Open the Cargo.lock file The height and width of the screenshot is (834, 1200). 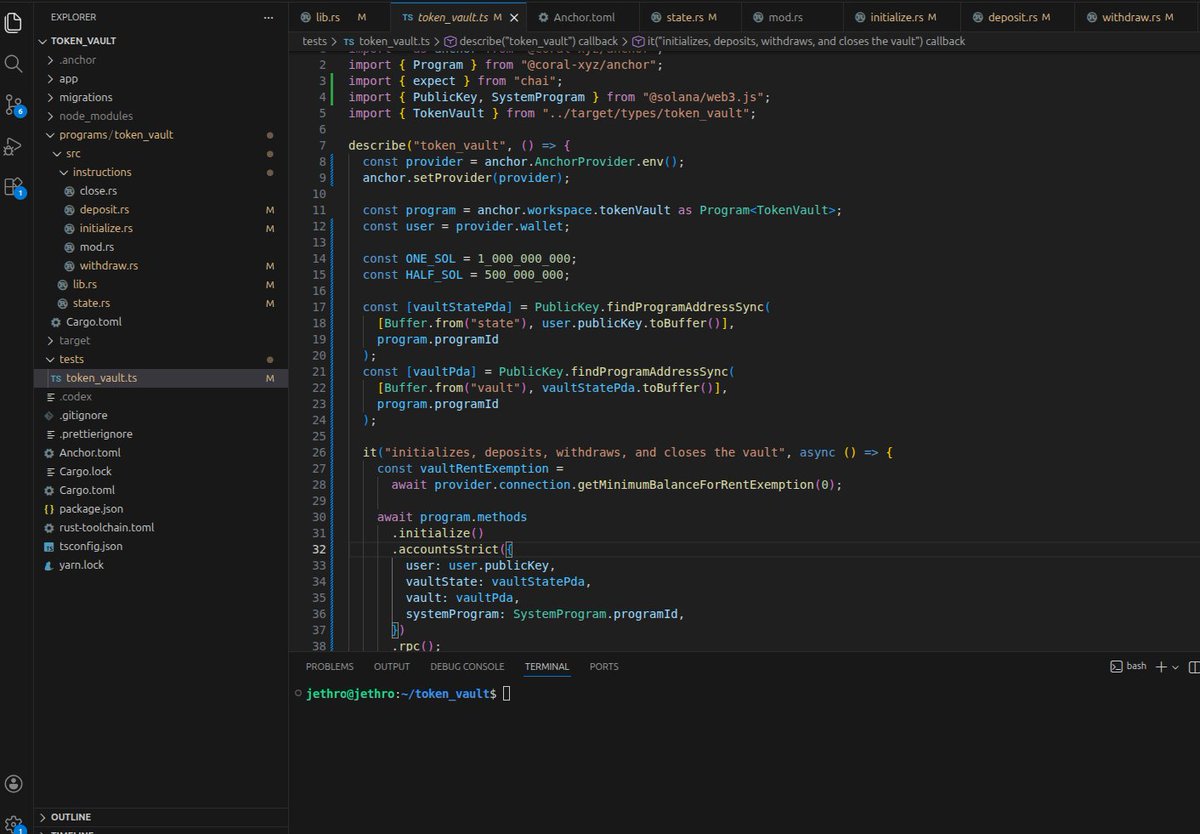tap(161, 471)
